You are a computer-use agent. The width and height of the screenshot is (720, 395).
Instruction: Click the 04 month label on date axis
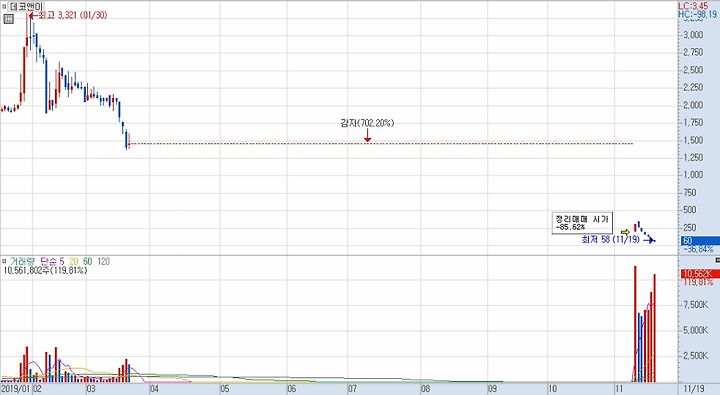pyautogui.click(x=154, y=389)
